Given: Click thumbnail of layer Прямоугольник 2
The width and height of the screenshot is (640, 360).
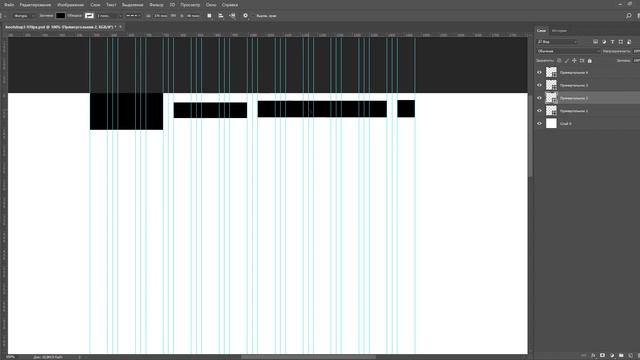Looking at the screenshot, I should click(x=551, y=98).
